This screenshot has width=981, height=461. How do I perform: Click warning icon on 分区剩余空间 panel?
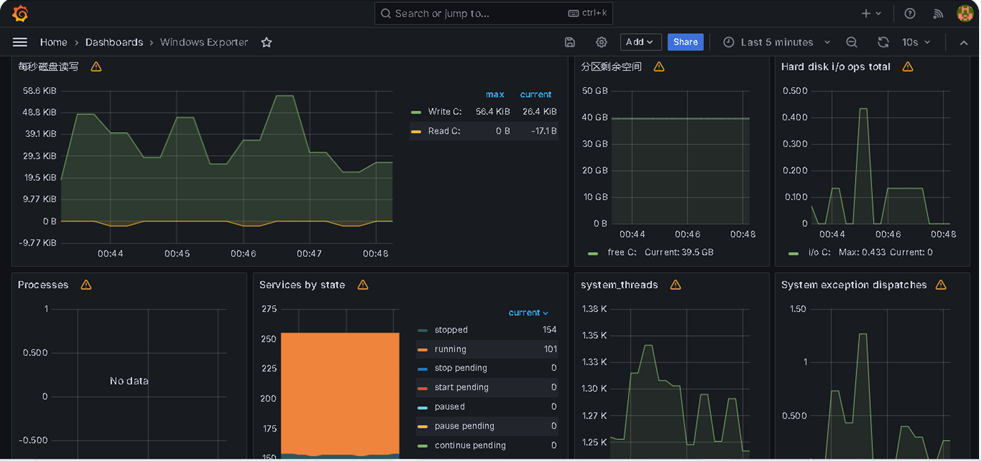tap(659, 66)
